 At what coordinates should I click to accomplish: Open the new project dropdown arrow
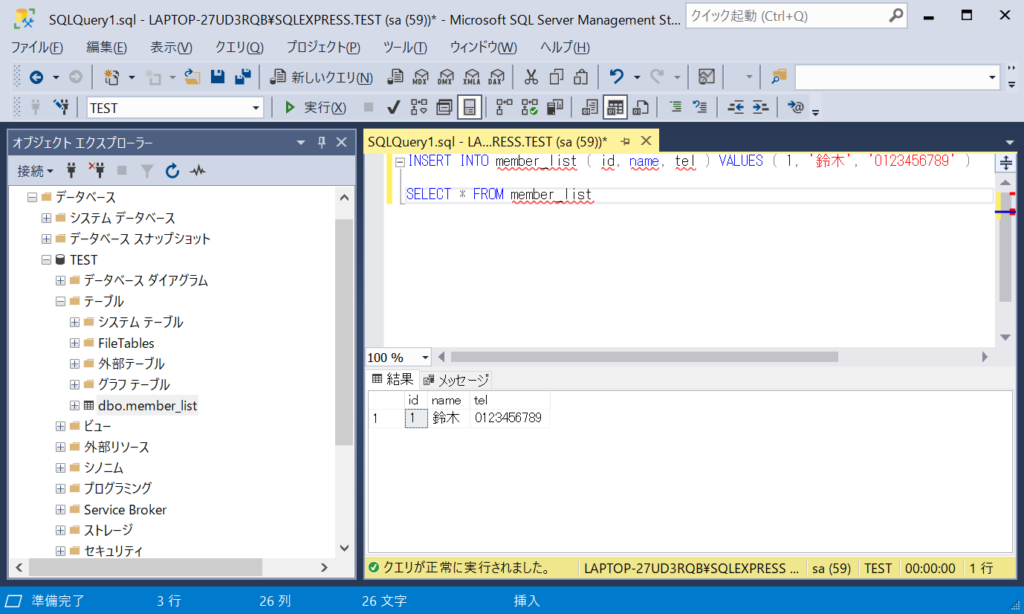131,77
